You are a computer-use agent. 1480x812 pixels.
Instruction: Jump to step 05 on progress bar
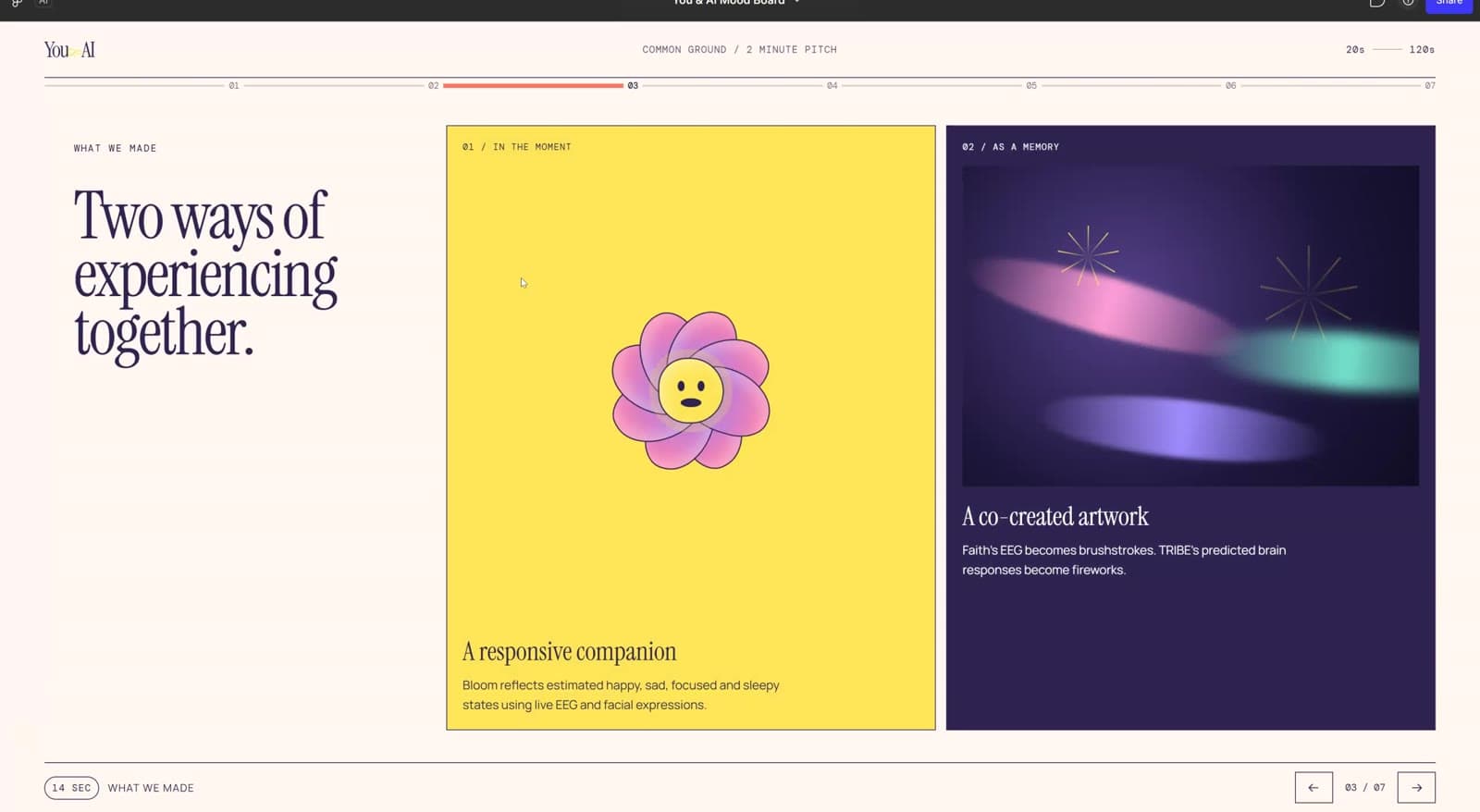click(x=1031, y=85)
